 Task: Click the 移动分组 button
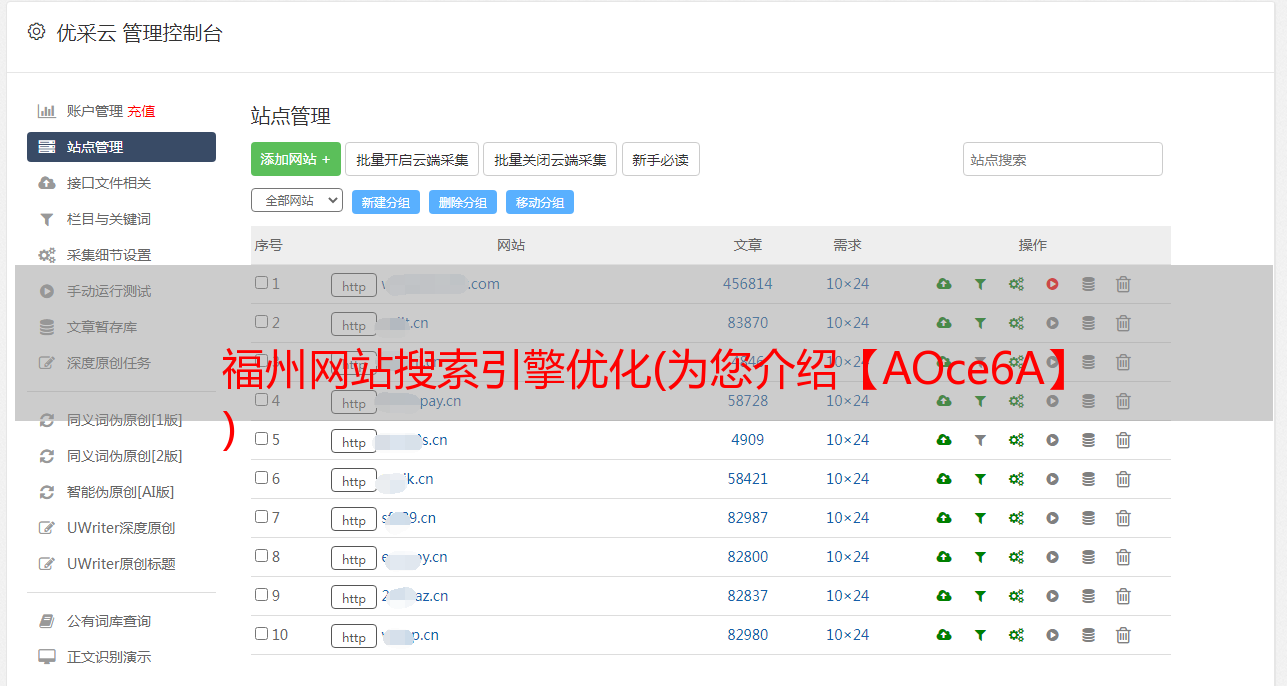(x=540, y=202)
